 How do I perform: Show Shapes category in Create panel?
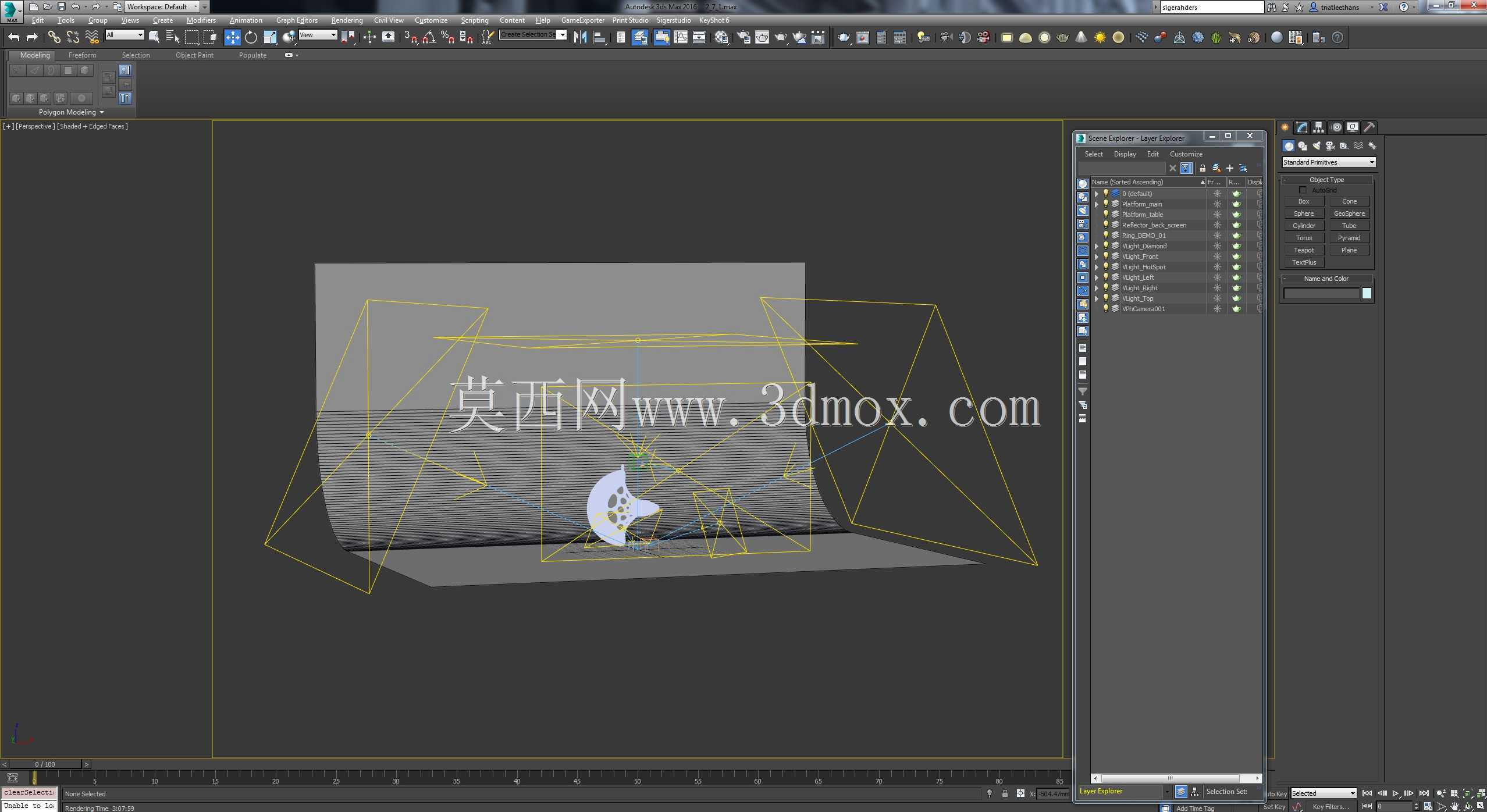pos(1303,146)
